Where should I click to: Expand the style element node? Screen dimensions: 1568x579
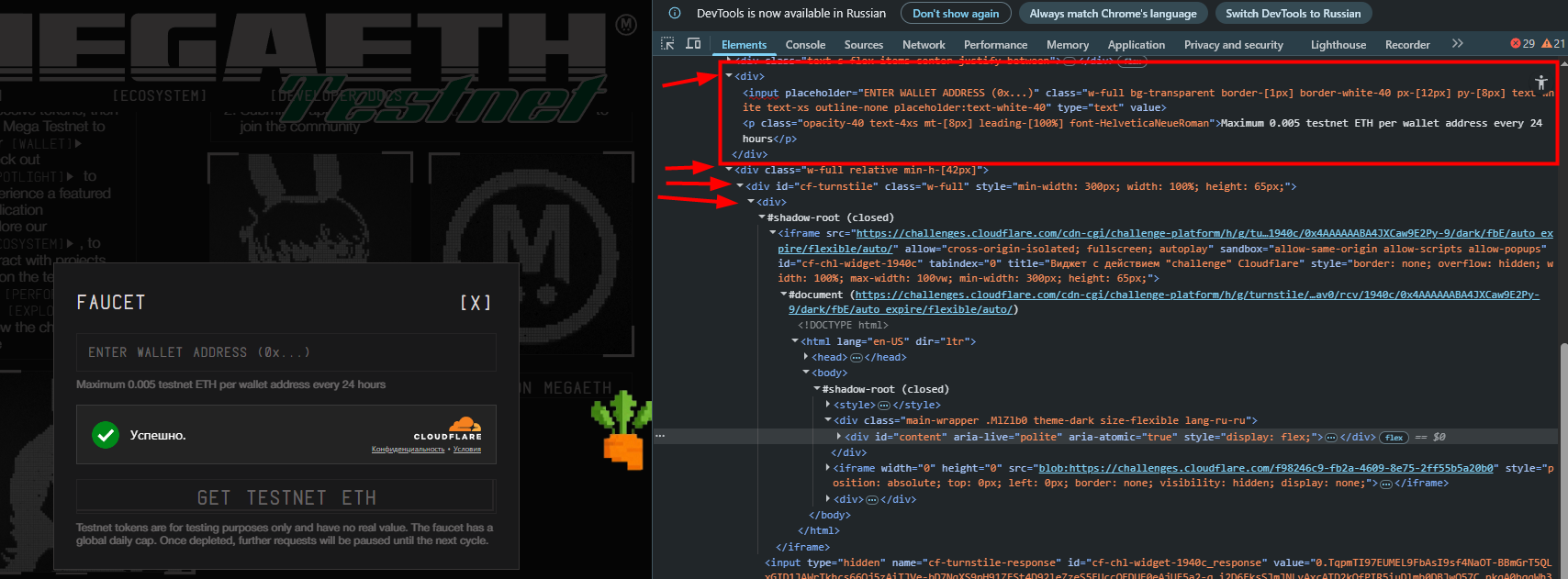(x=827, y=405)
